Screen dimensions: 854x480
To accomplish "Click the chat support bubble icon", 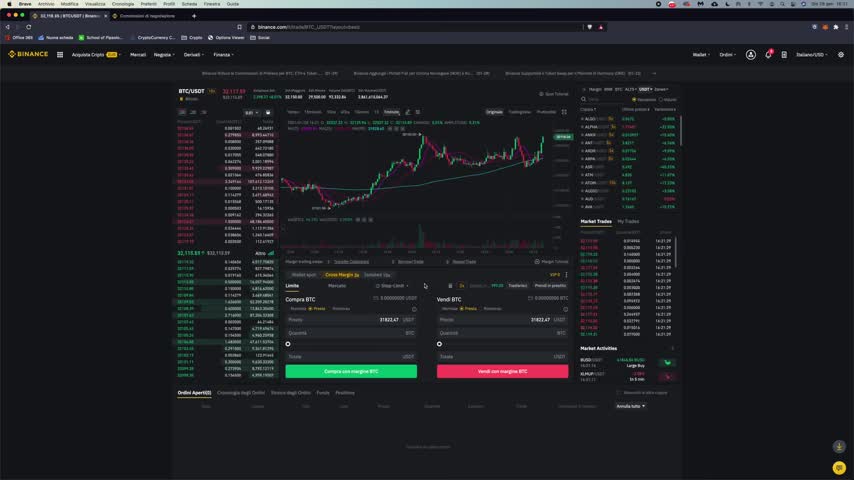I will tap(839, 467).
